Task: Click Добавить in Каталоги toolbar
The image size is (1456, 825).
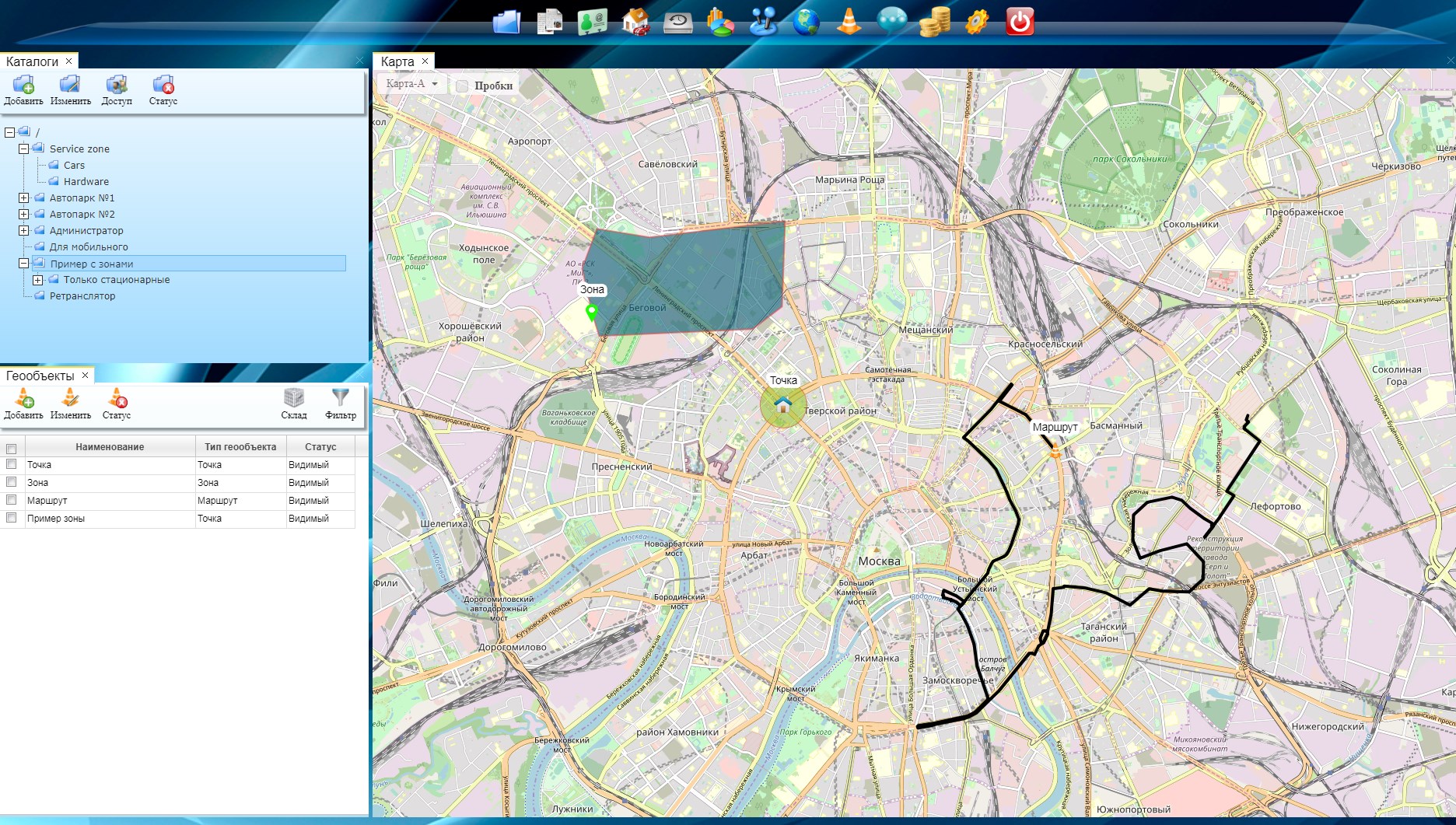Action: (x=23, y=89)
